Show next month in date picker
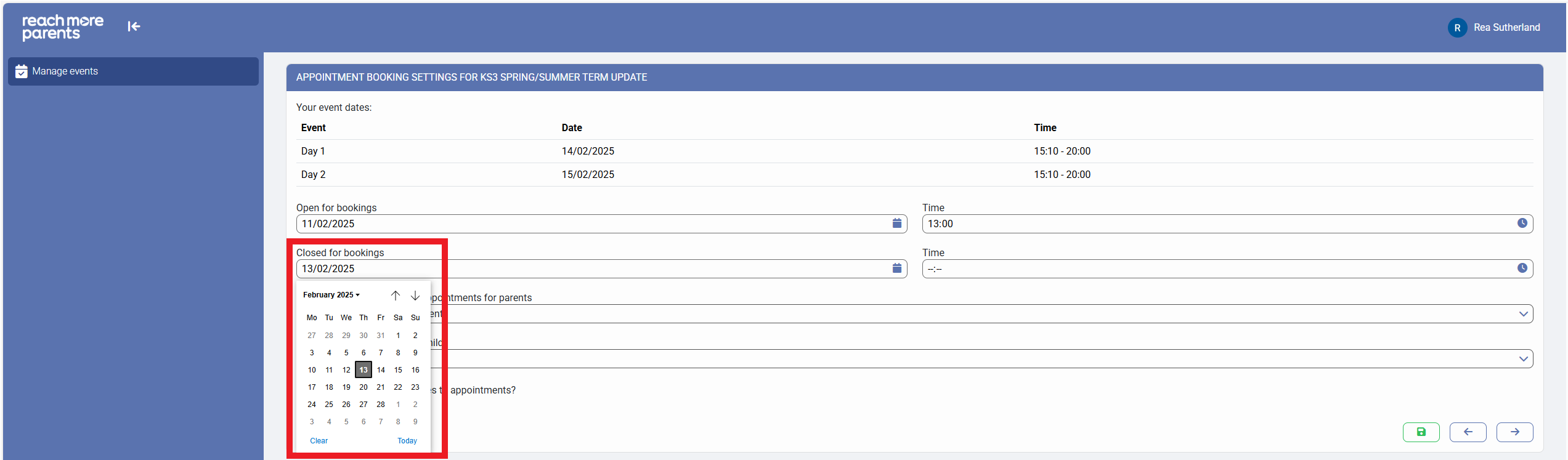1568x460 pixels. [415, 296]
